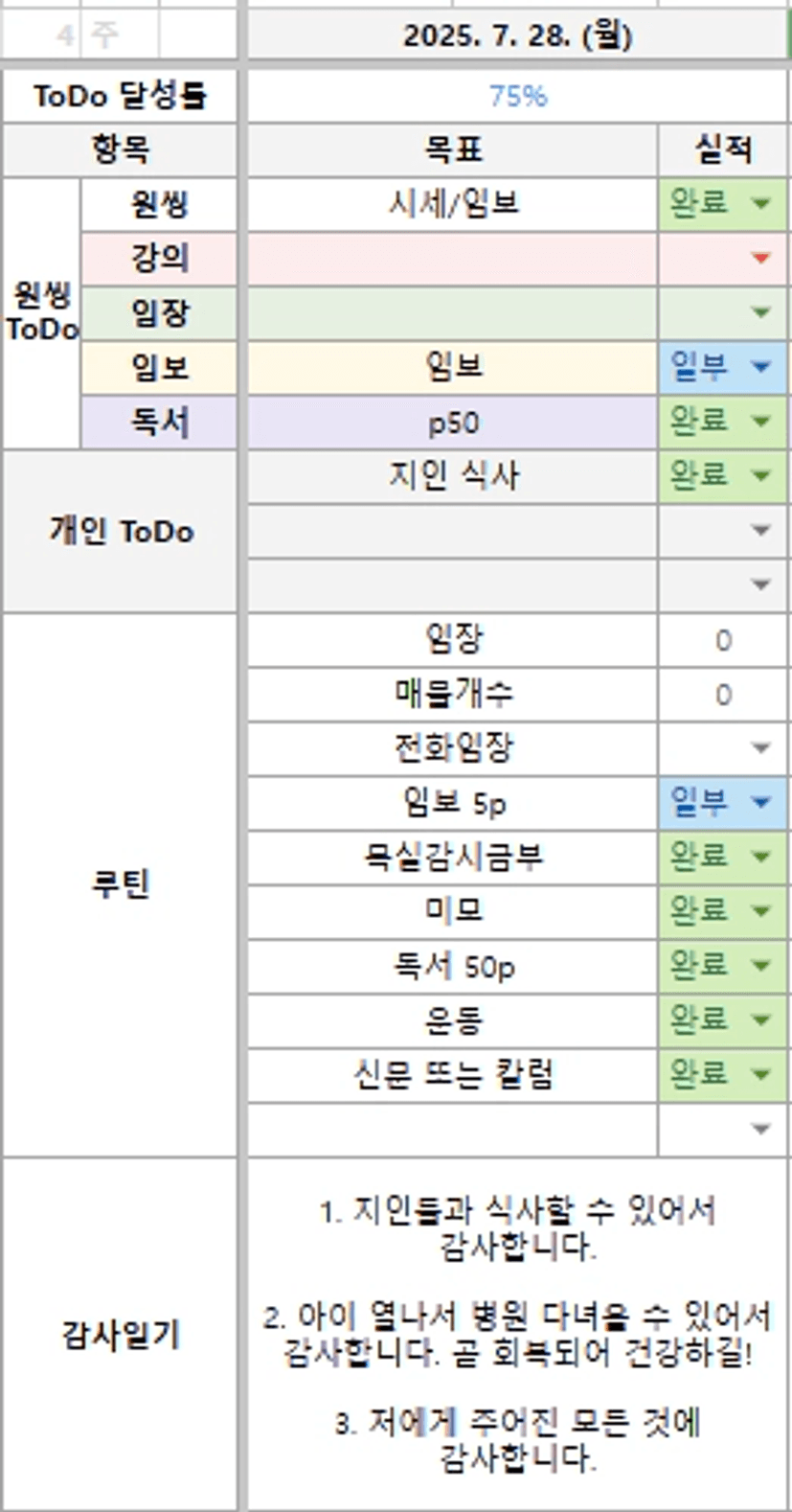This screenshot has width=792, height=1512.
Task: Open the 일부 dropdown in 임보 row
Action: pyautogui.click(x=761, y=367)
